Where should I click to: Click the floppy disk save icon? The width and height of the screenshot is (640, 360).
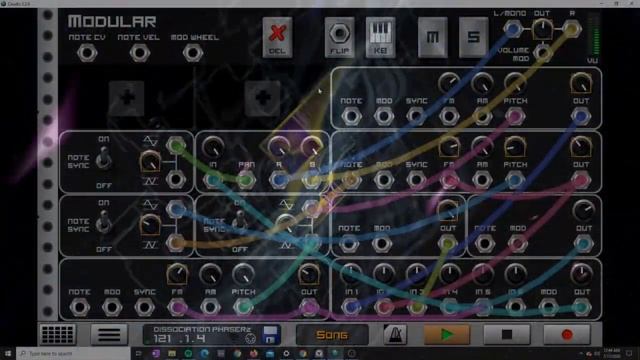click(270, 334)
